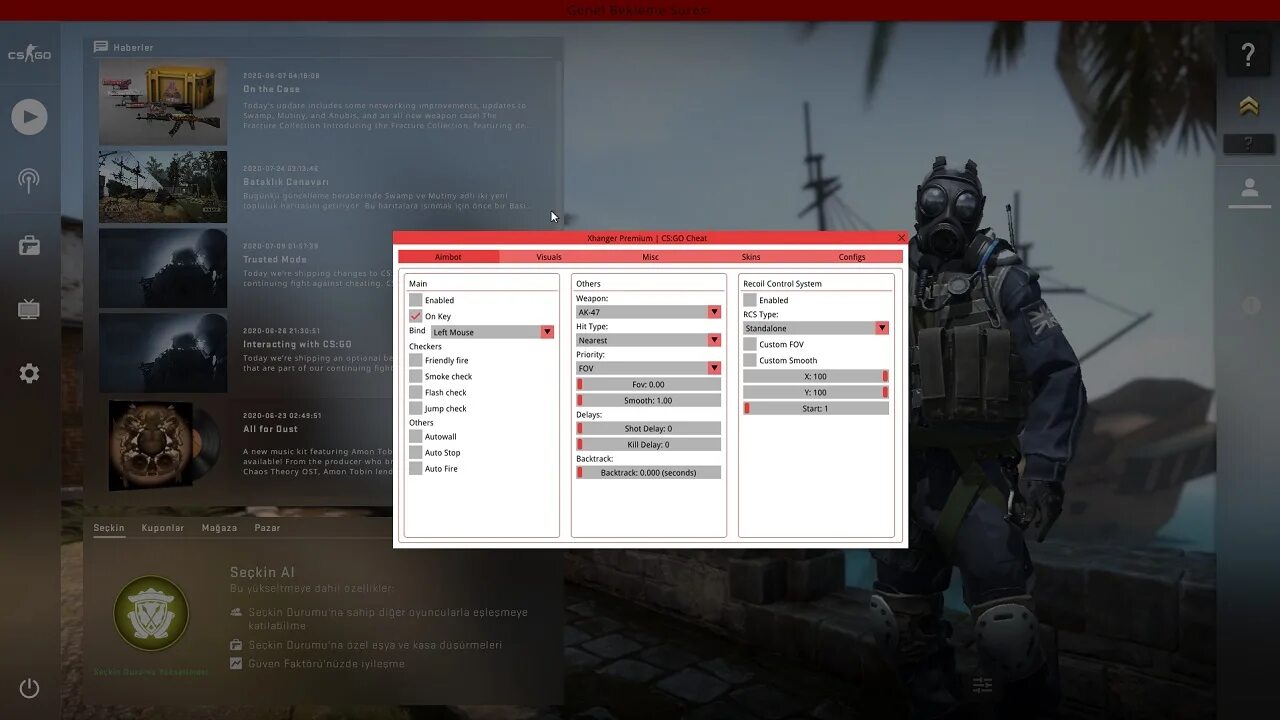Toggle Enabled checkbox in Recoil Control System
Image resolution: width=1280 pixels, height=720 pixels.
(750, 300)
